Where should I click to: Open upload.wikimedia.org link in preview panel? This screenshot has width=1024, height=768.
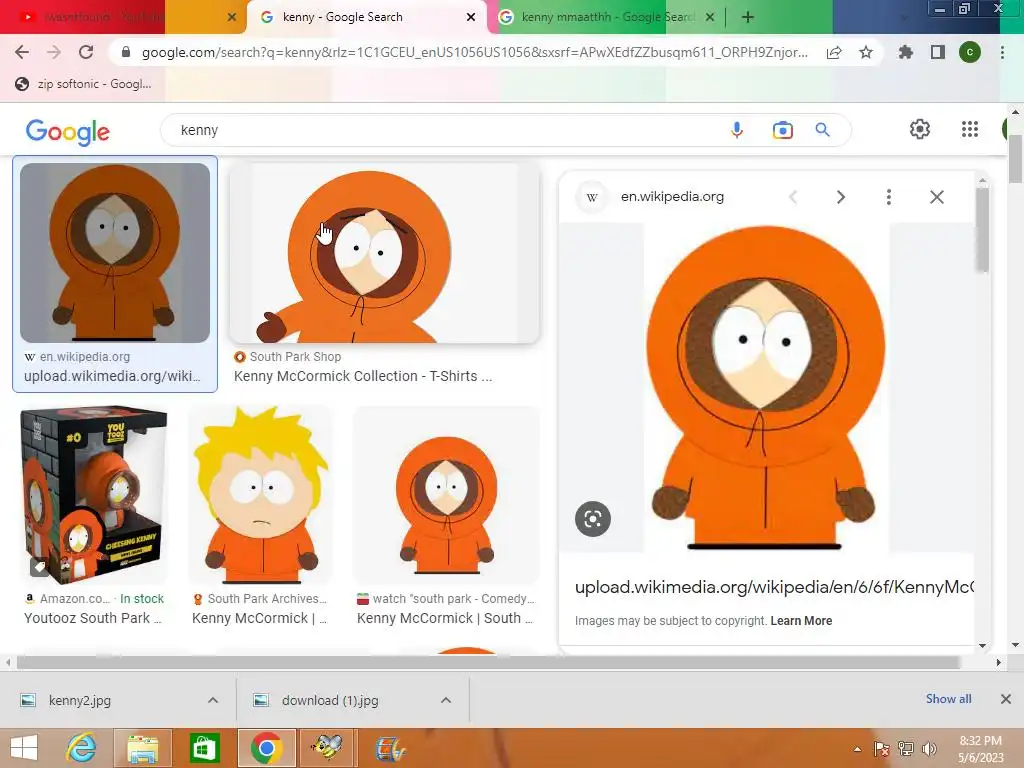point(774,587)
